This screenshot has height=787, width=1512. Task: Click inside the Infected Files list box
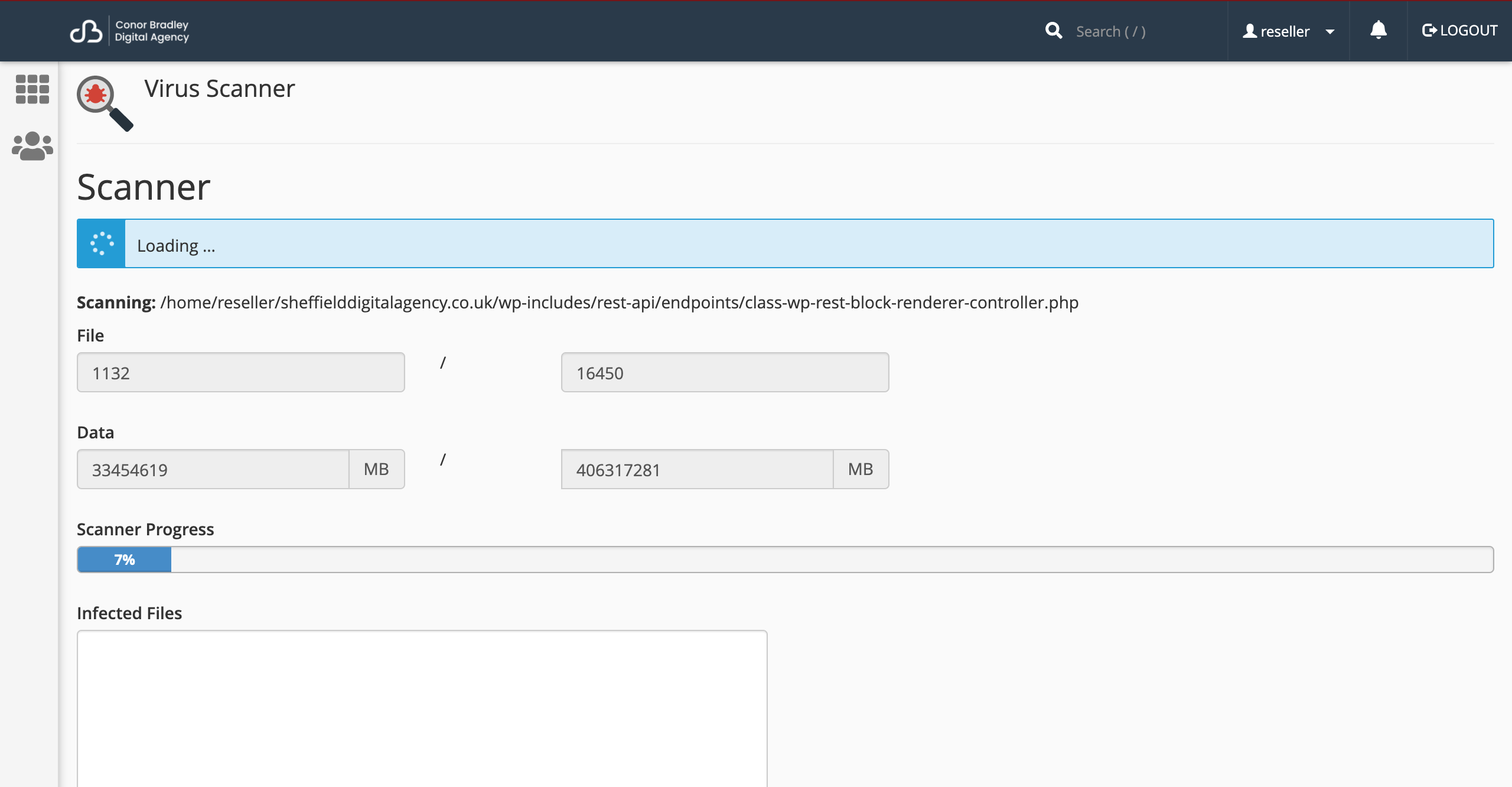[422, 708]
